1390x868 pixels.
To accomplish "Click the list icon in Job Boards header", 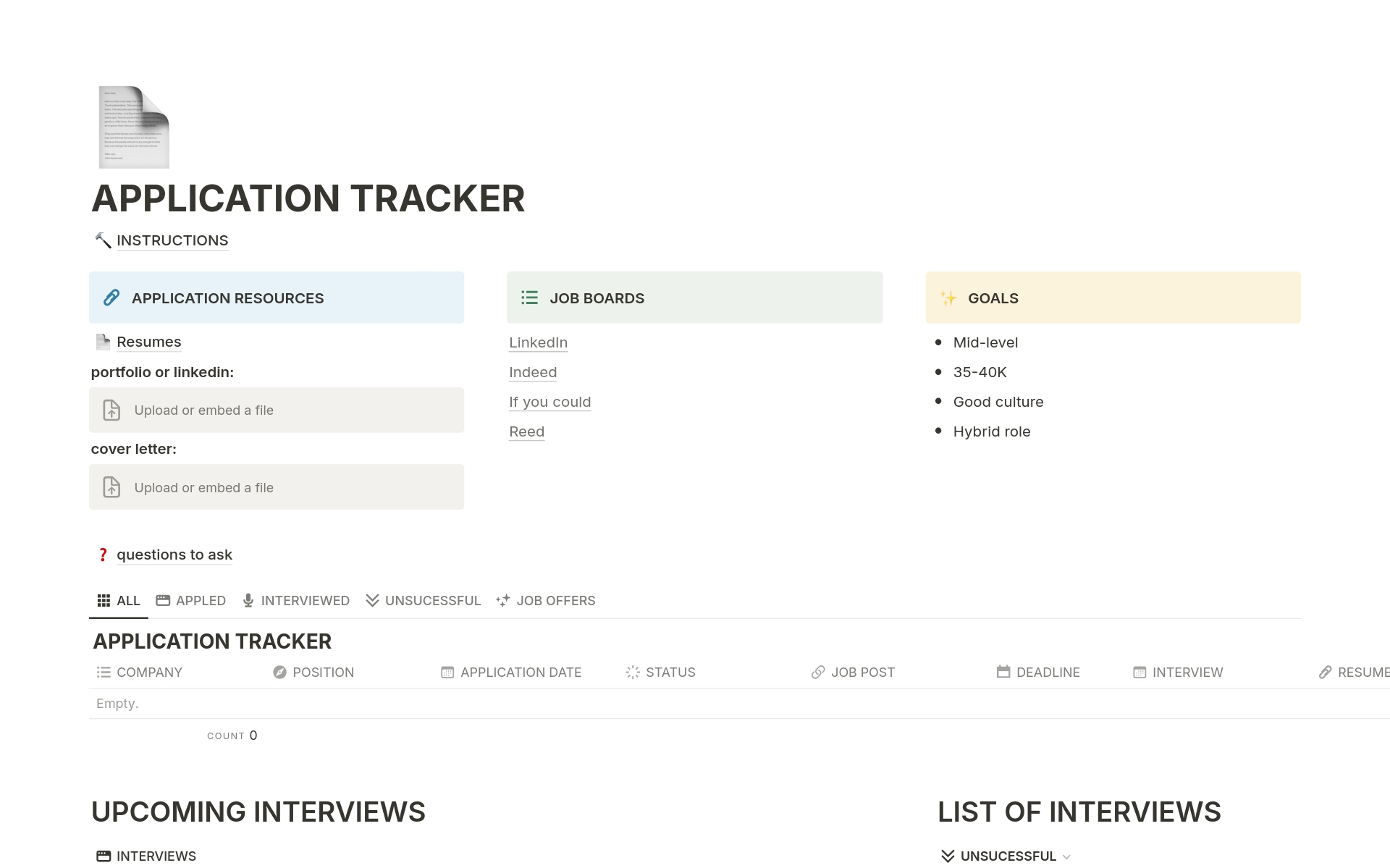I will 529,298.
